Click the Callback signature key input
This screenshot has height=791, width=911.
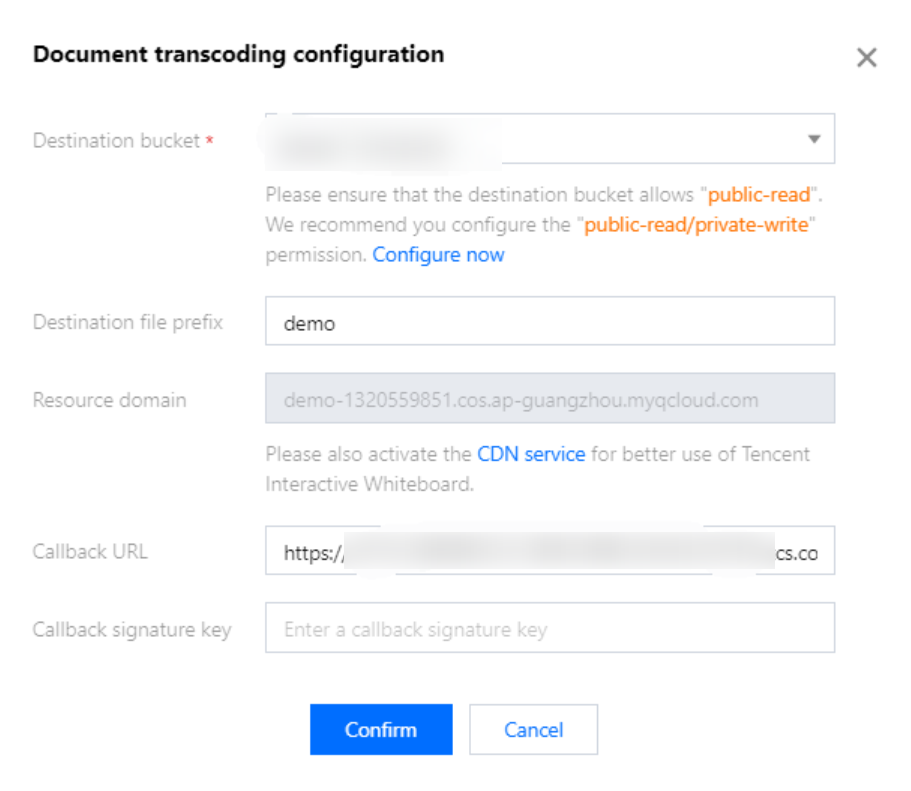(x=549, y=629)
